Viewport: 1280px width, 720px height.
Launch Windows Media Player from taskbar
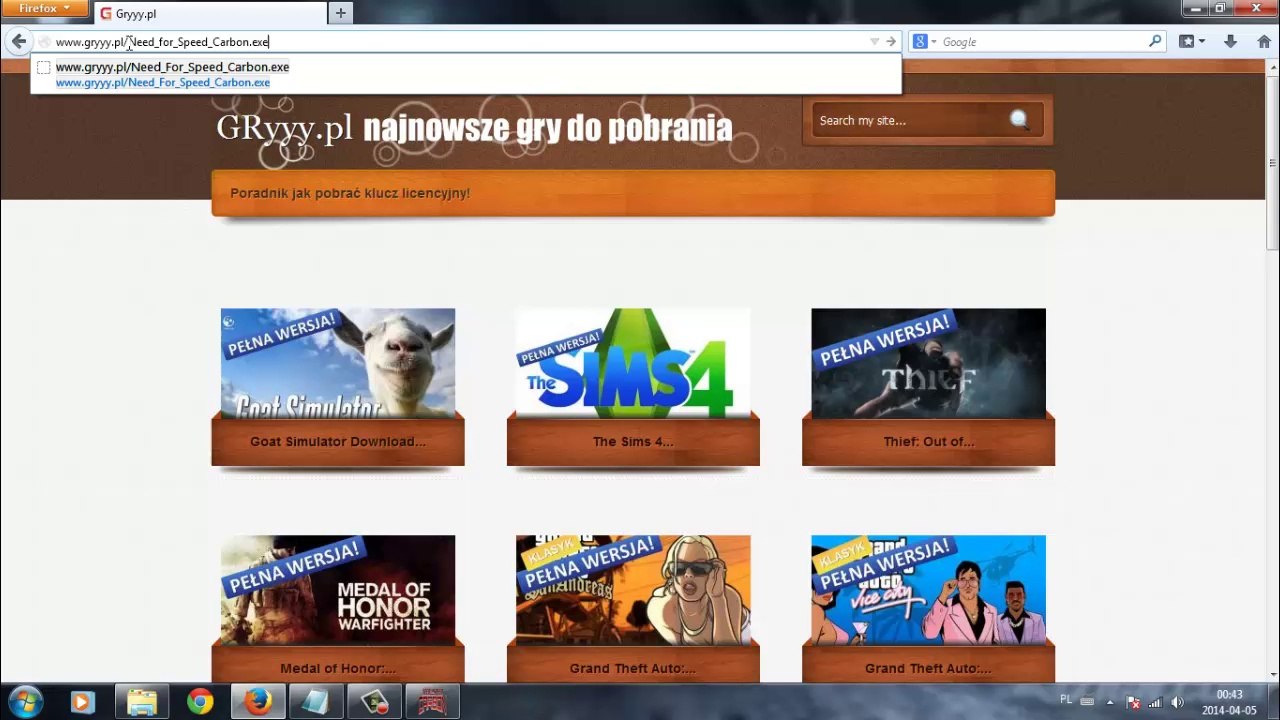coord(83,702)
